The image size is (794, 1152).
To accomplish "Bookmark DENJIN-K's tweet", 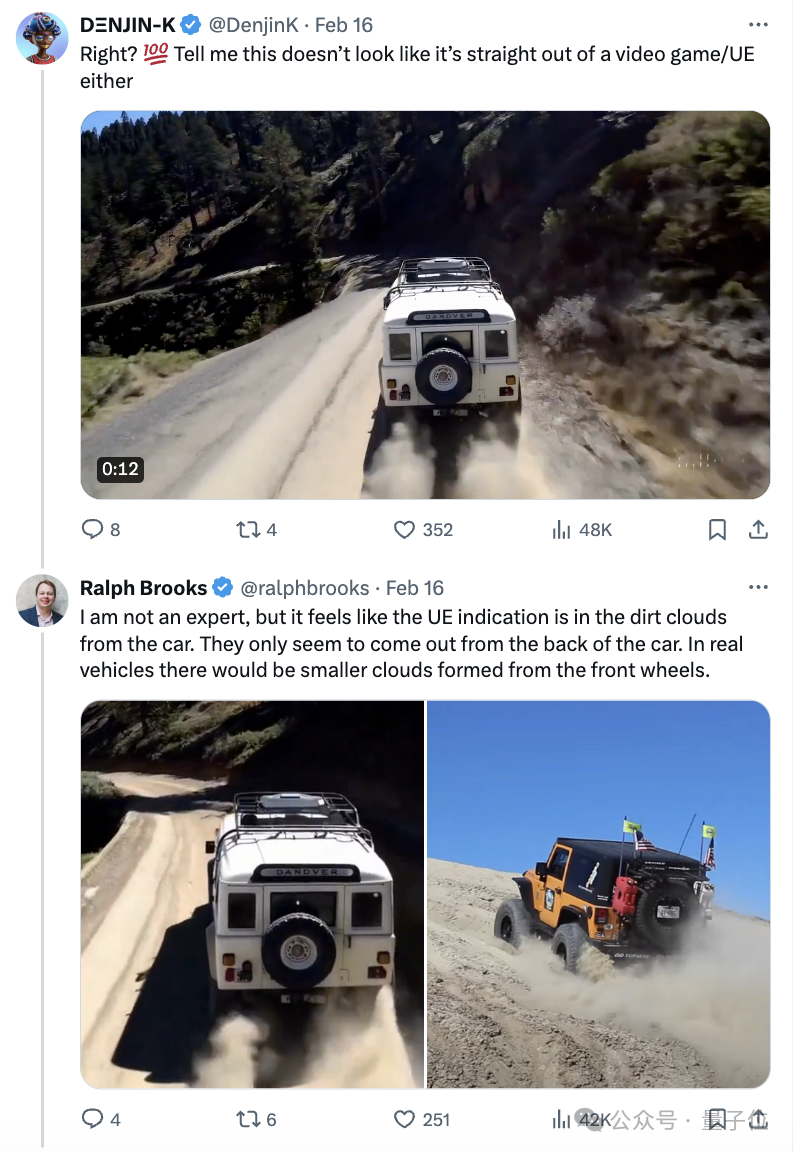I will tap(717, 529).
